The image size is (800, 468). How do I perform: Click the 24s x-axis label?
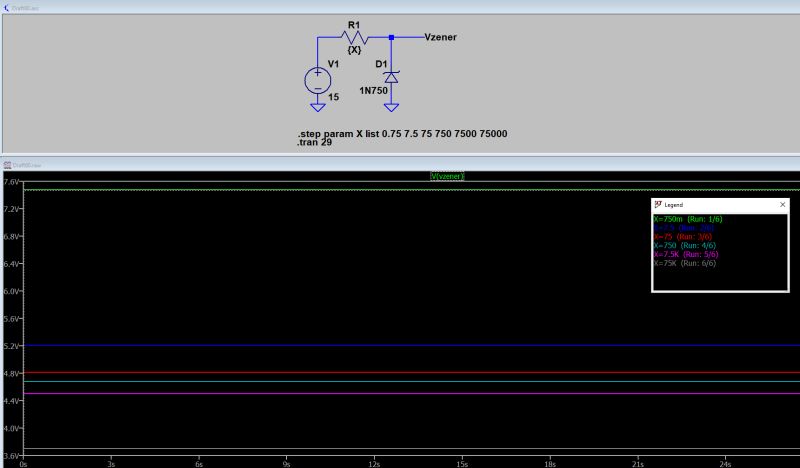726,464
